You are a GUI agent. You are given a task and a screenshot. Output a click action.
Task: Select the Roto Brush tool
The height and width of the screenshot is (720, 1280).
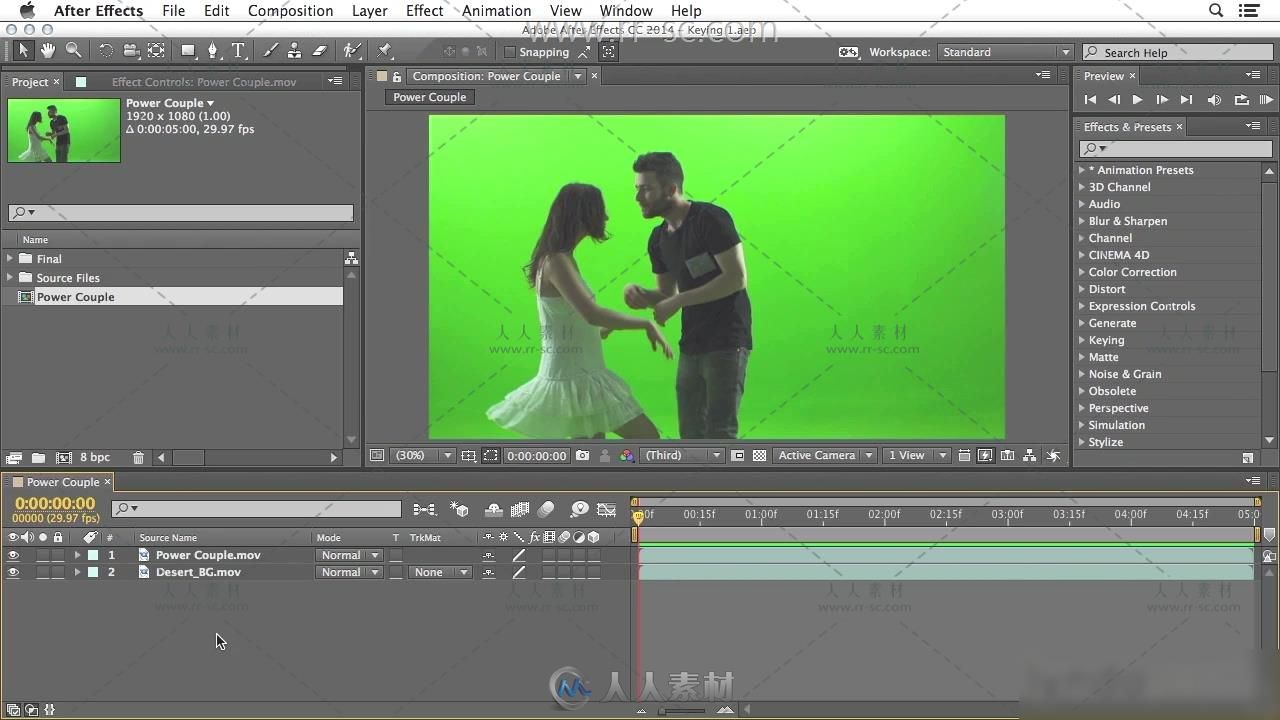(352, 51)
